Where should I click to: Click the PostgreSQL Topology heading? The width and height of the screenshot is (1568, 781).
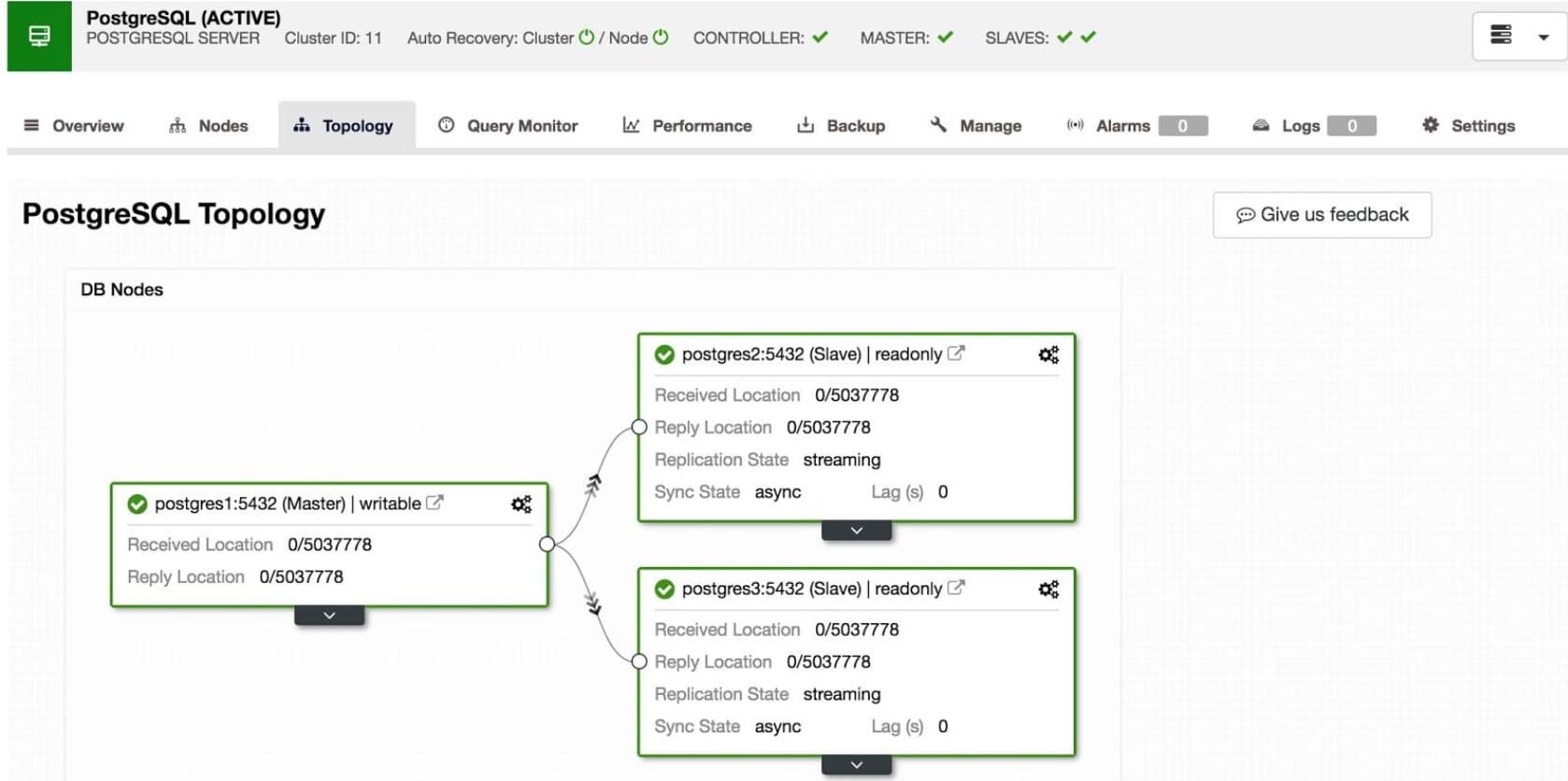(174, 214)
